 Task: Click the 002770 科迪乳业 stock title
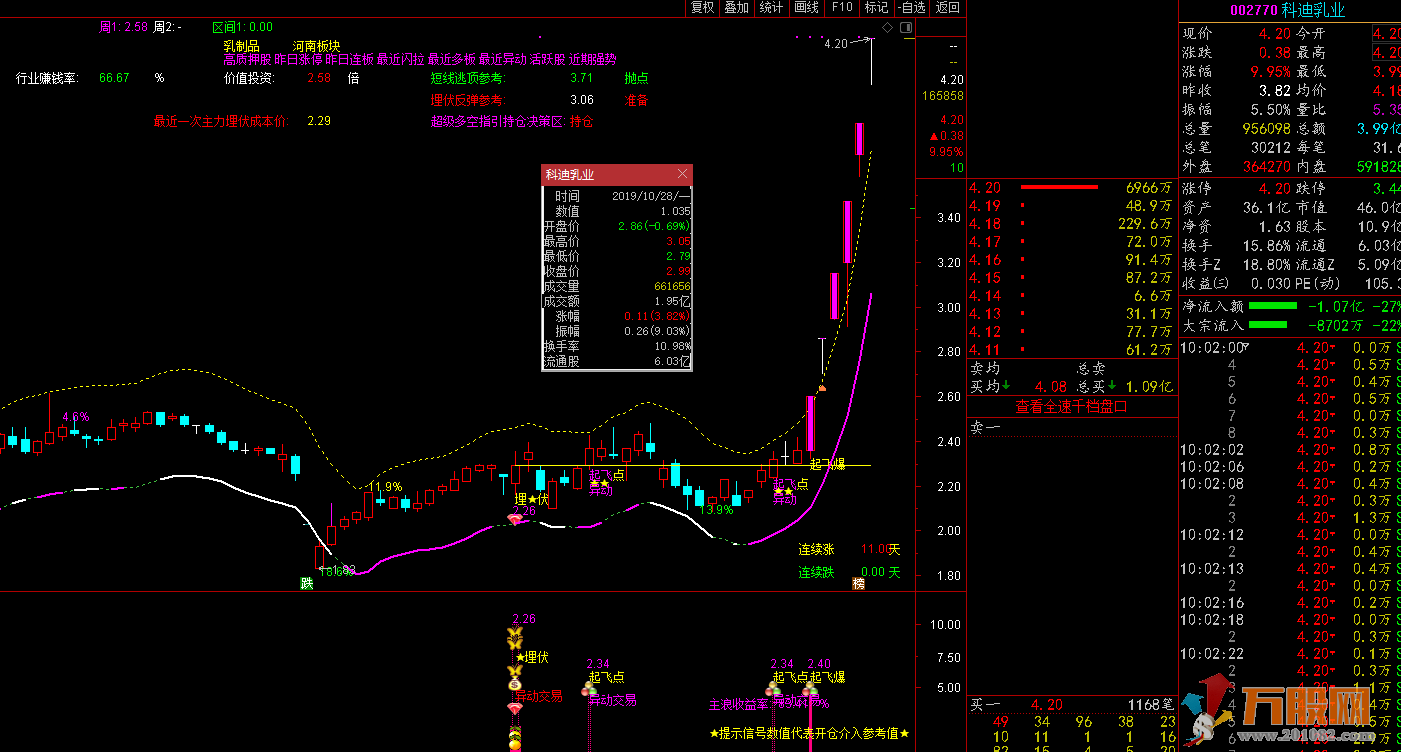coord(1287,10)
